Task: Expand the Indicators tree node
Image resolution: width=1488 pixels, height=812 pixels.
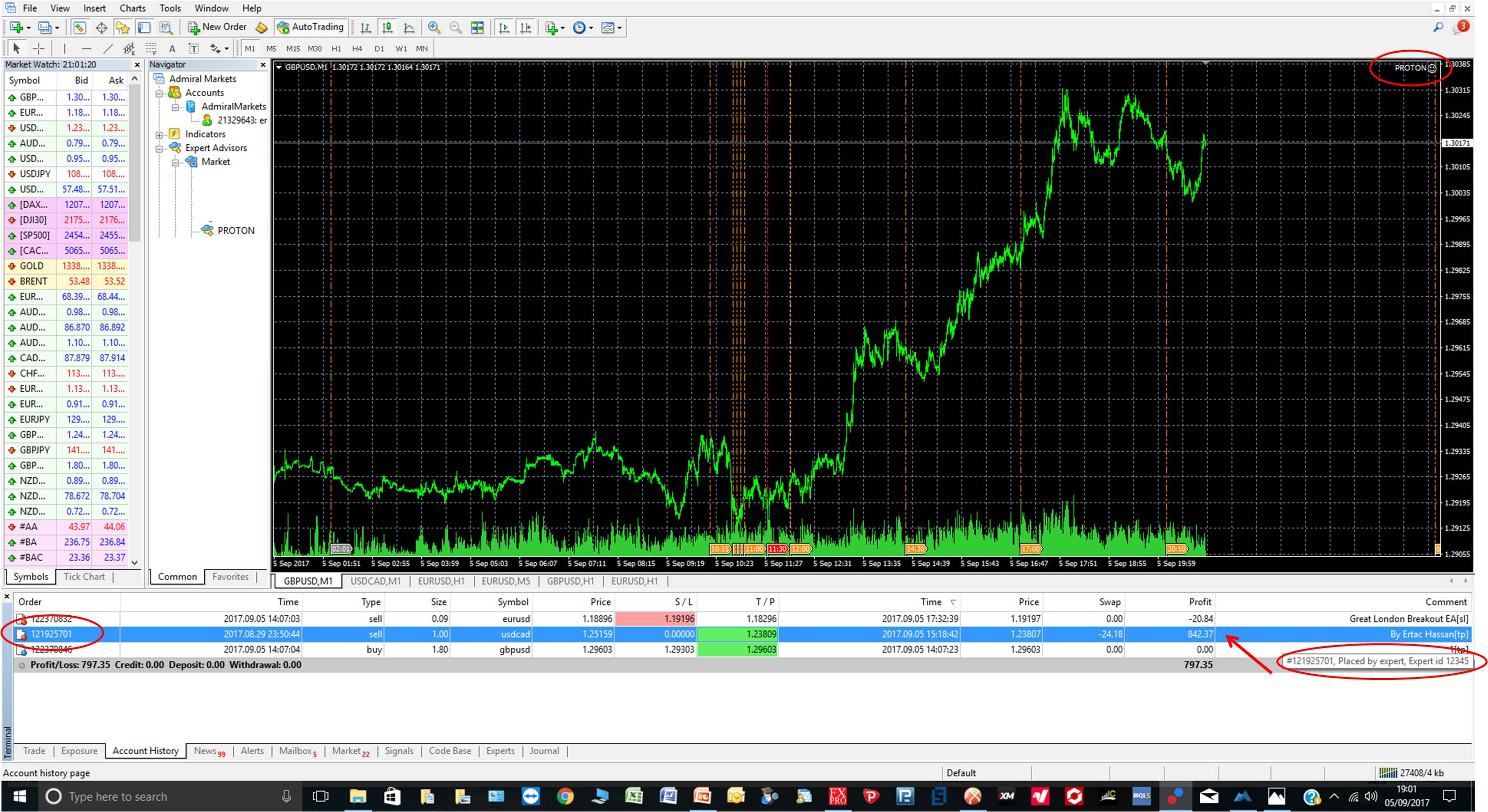Action: (x=159, y=135)
